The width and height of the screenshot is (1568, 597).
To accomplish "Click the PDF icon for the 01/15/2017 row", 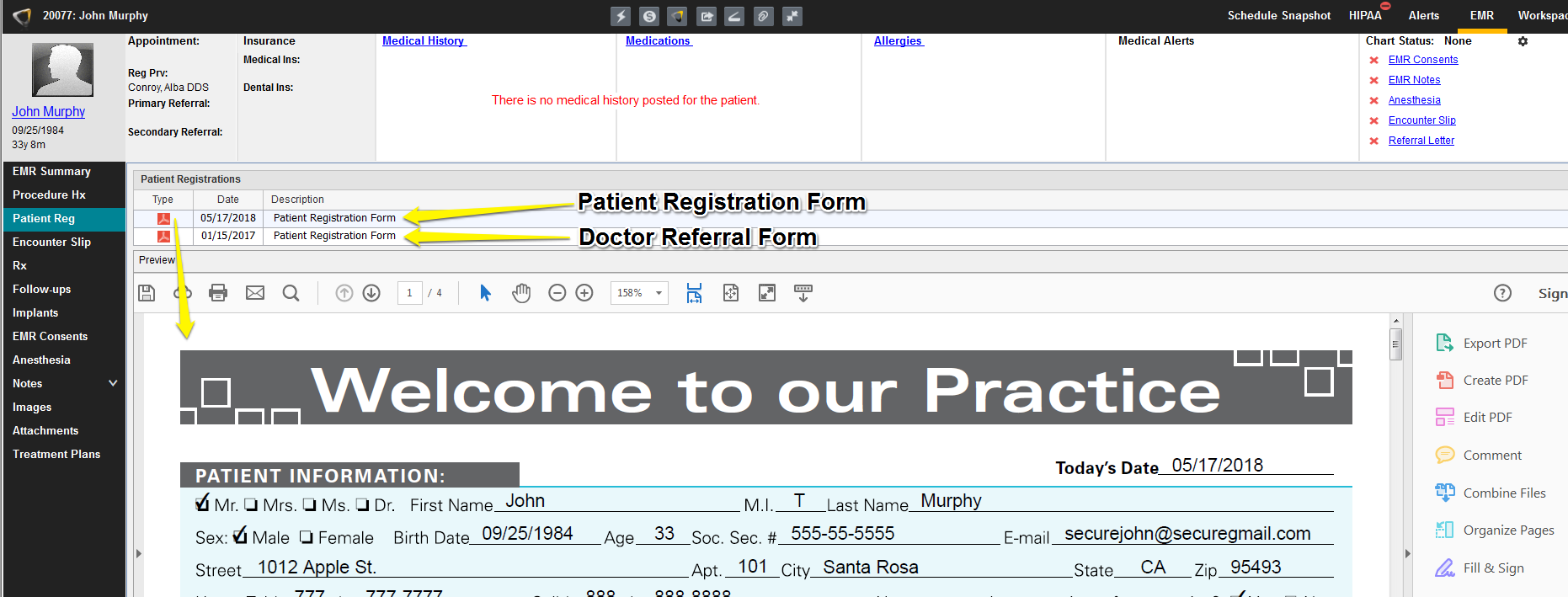I will point(163,237).
